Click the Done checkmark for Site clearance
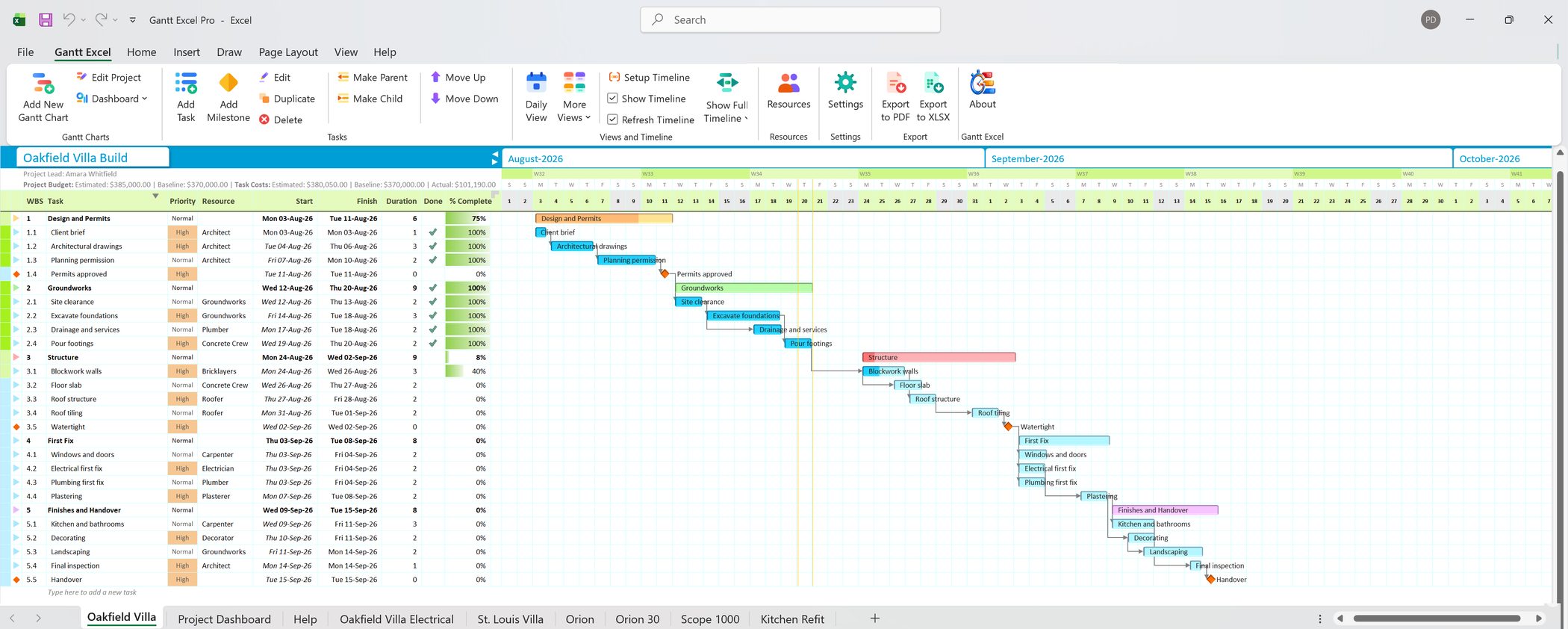 click(432, 302)
